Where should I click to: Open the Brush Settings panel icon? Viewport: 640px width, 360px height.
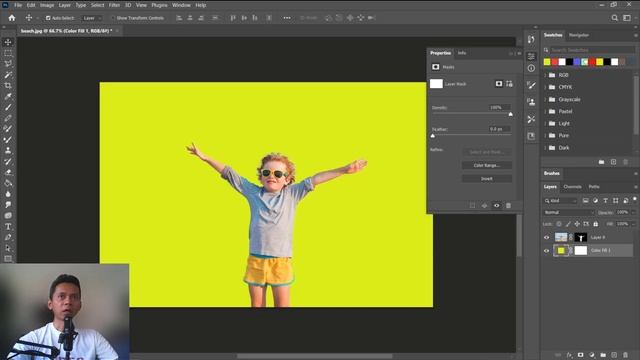click(x=531, y=85)
